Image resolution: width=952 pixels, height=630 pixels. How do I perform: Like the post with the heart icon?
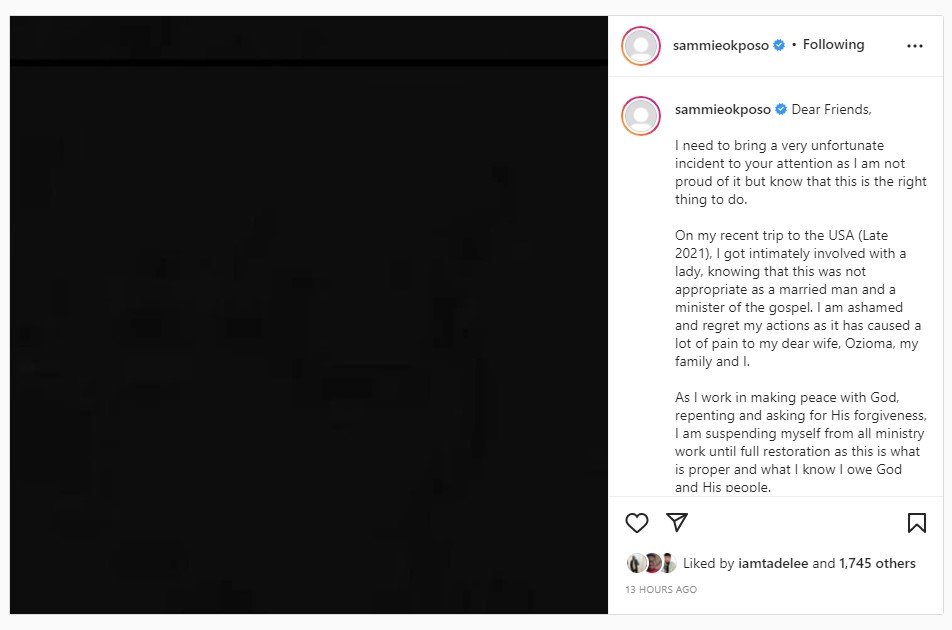coord(637,523)
